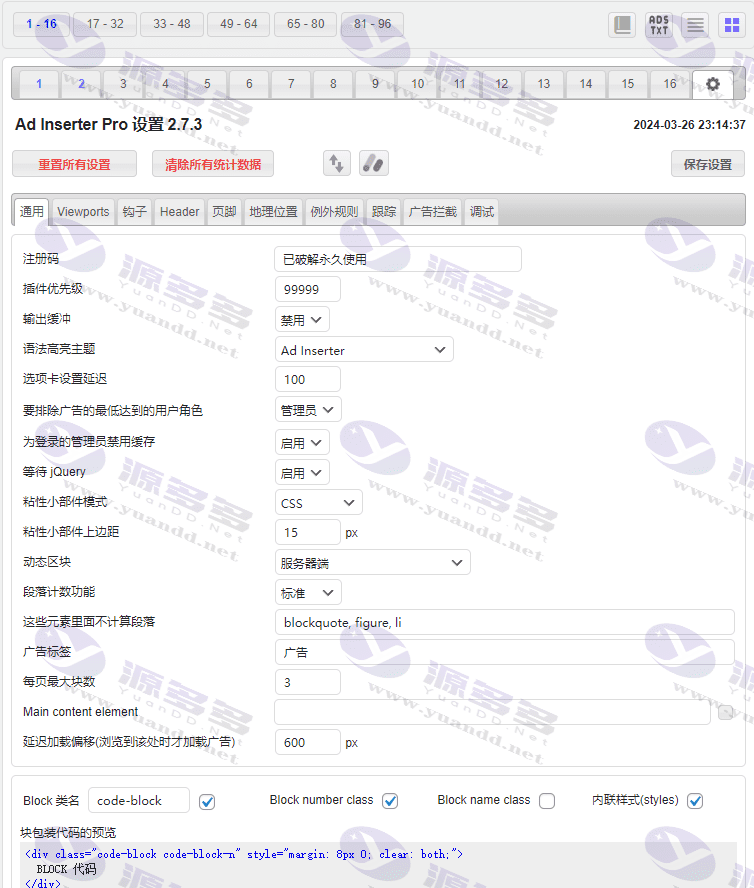Screen dimensions: 754x888
Task: Open the 动态区块 服务器端 dropdown
Action: point(372,562)
